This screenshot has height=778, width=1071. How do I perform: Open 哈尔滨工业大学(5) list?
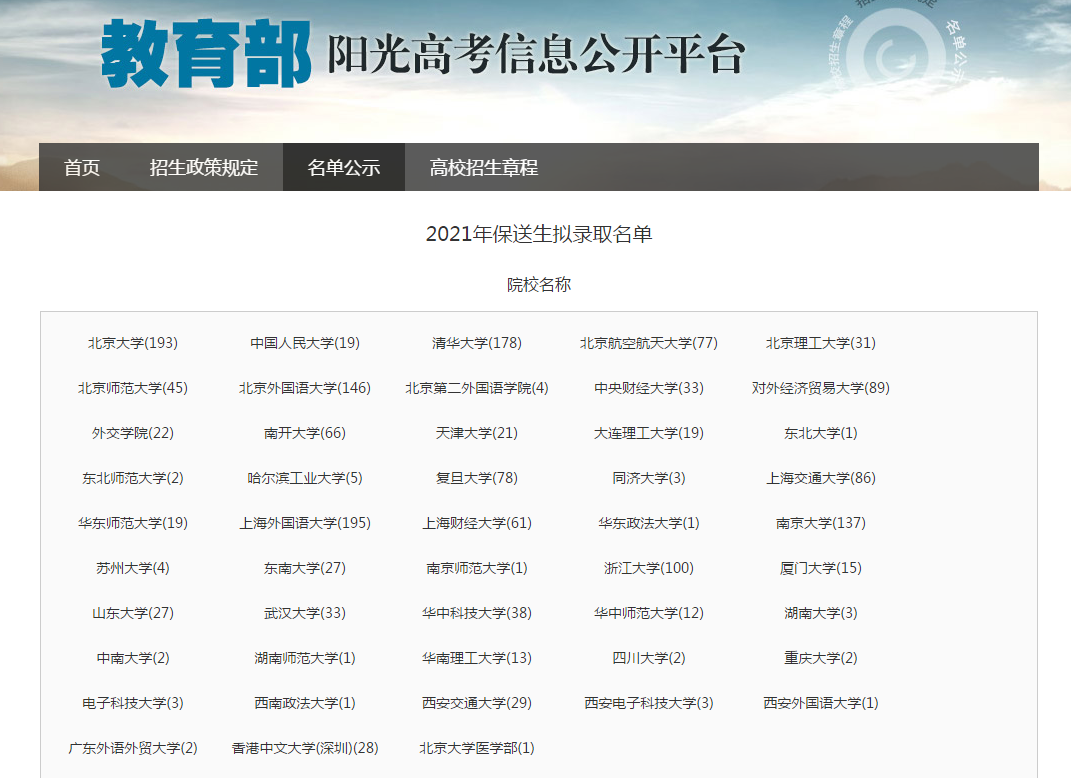pos(305,478)
